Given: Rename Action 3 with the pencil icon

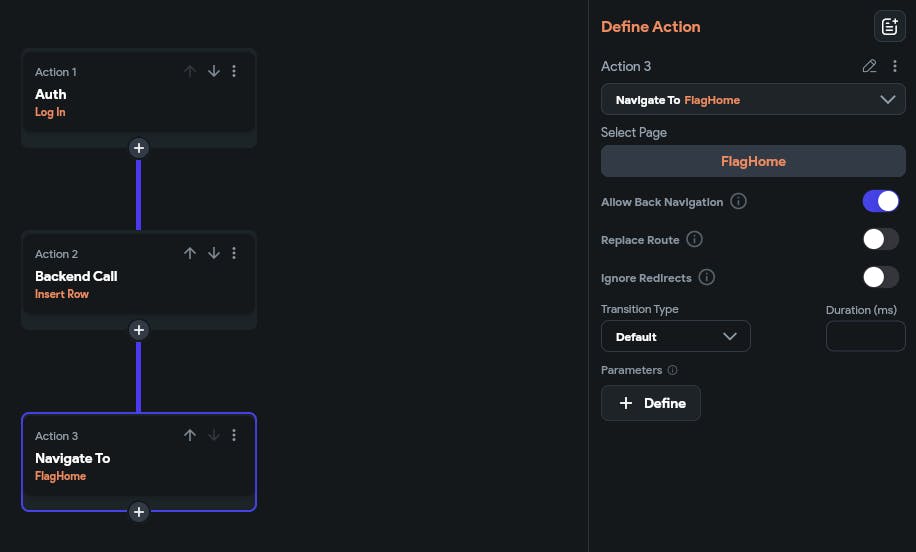Looking at the screenshot, I should click(869, 66).
